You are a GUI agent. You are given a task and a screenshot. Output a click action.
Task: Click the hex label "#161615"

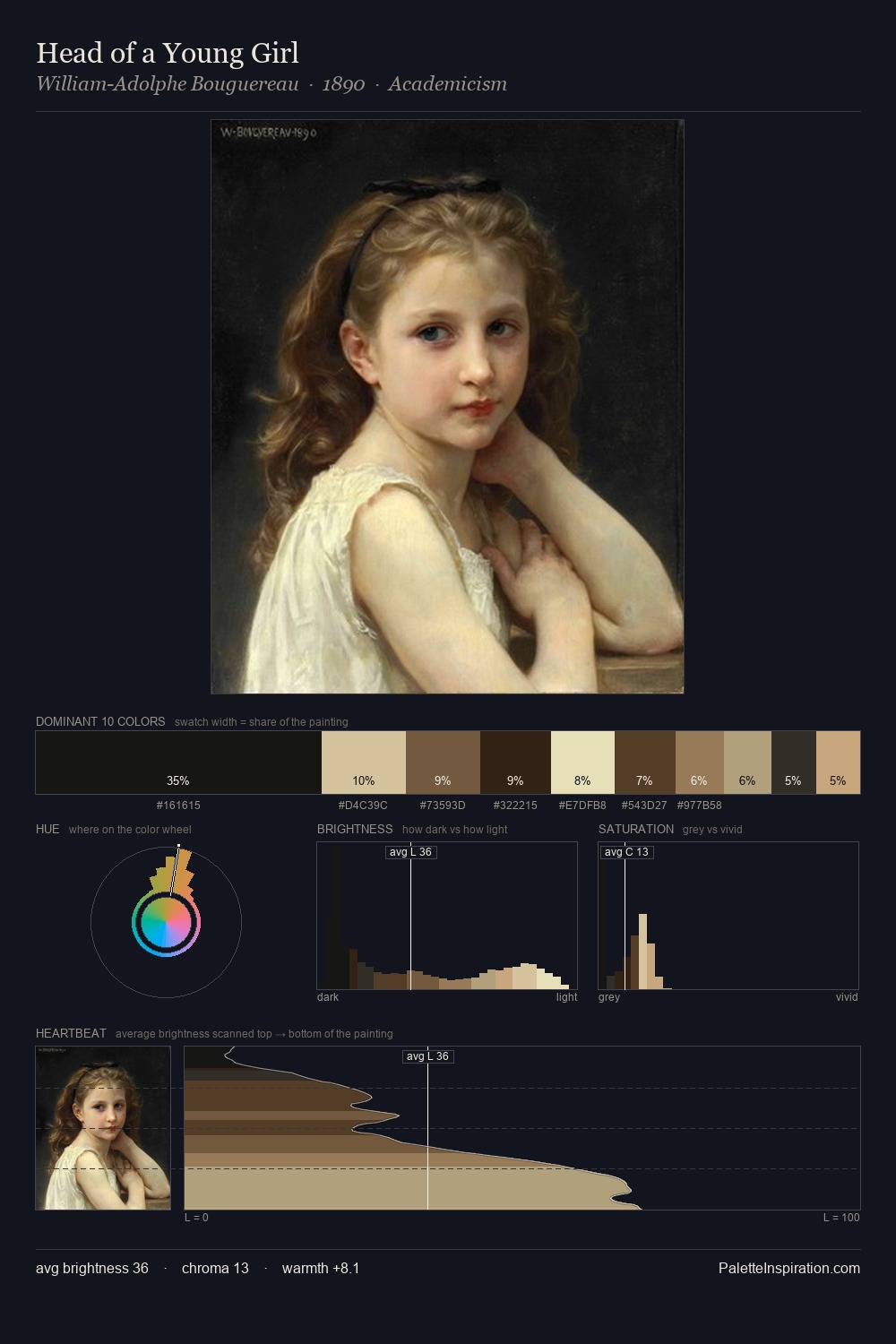pos(178,806)
